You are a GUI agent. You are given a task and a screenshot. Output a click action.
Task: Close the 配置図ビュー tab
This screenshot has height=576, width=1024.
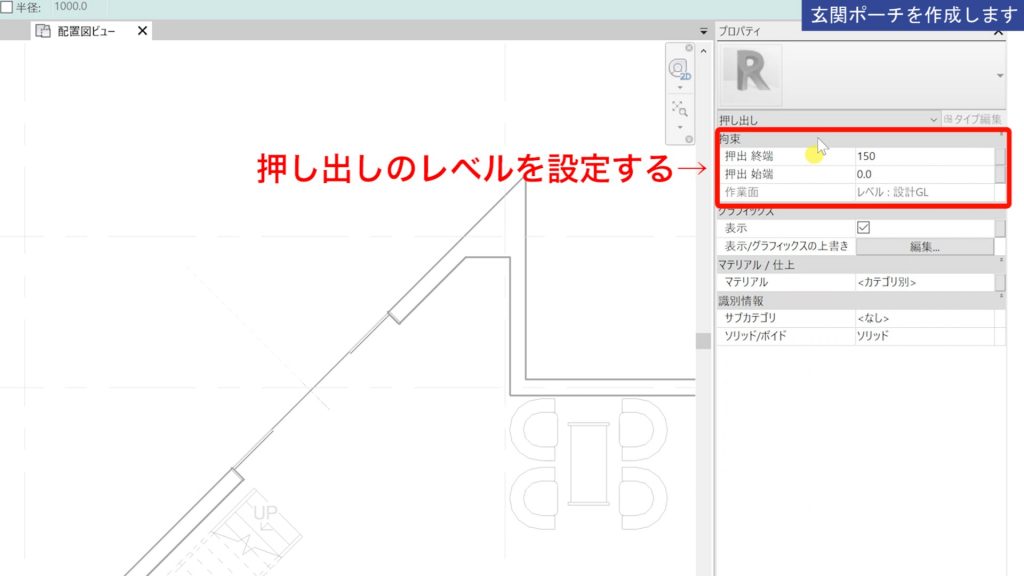pyautogui.click(x=142, y=31)
